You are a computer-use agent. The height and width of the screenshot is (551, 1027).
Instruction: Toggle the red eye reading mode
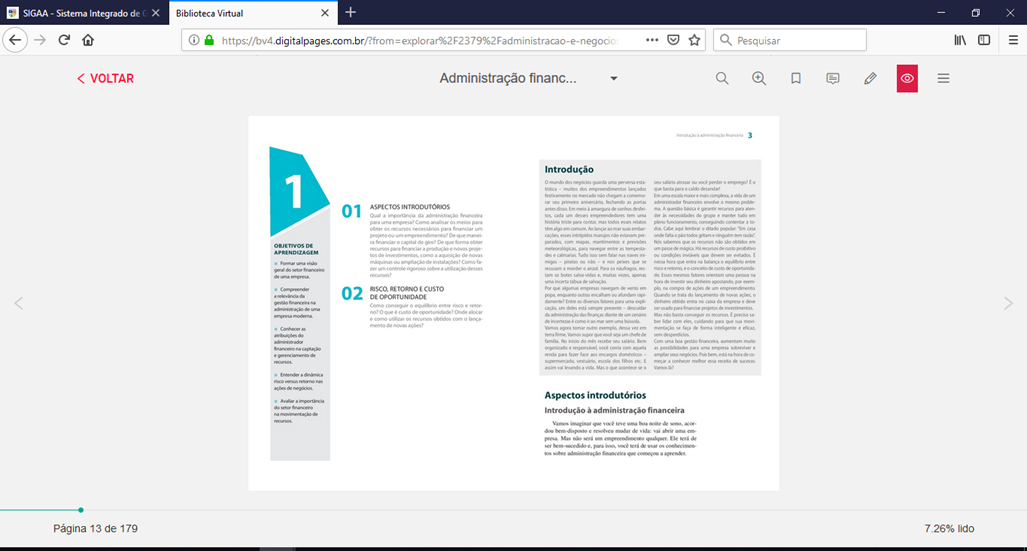(907, 78)
